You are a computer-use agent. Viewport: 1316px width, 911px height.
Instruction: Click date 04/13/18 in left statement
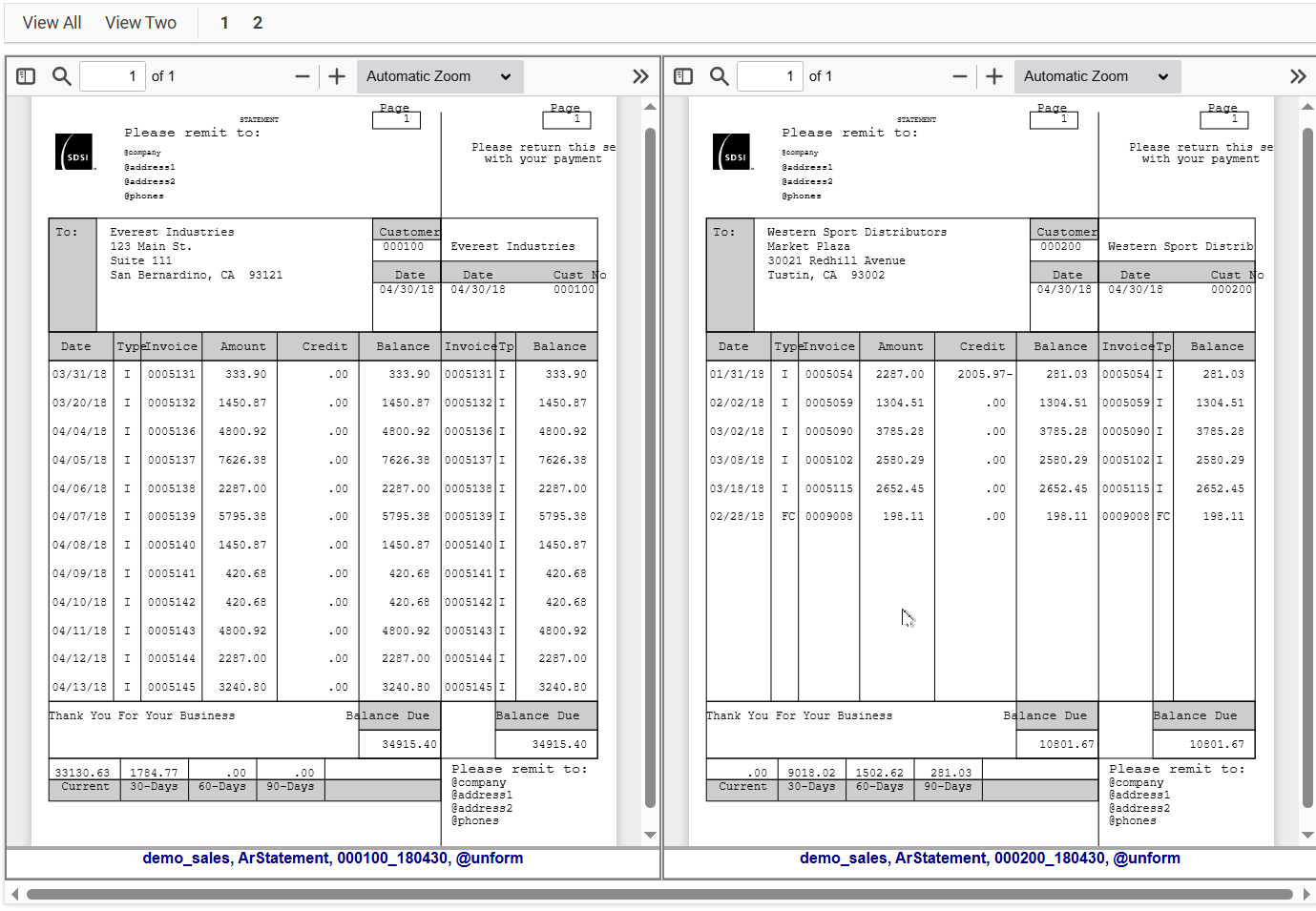coord(80,687)
